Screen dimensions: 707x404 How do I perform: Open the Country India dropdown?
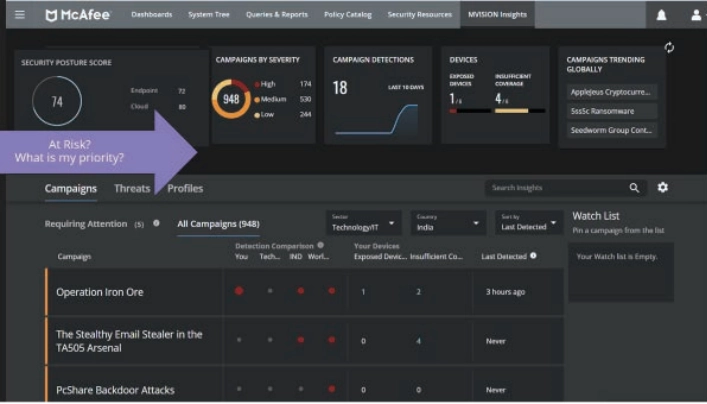(448, 223)
